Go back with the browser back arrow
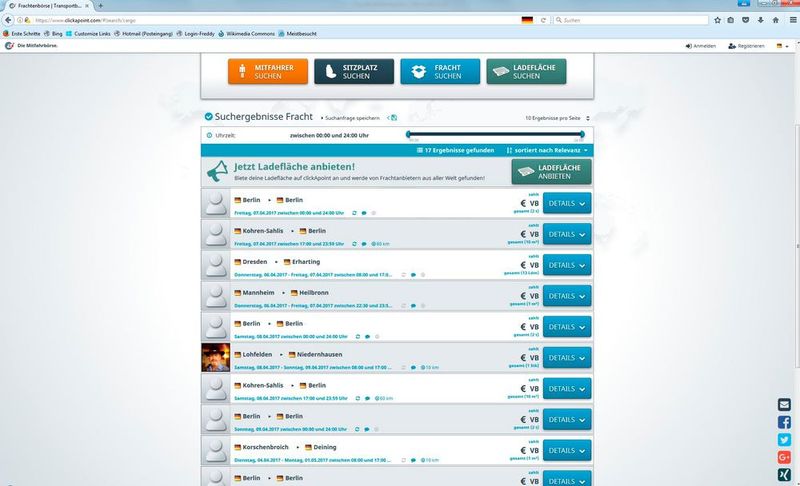Viewport: 800px width, 486px height. 8,20
